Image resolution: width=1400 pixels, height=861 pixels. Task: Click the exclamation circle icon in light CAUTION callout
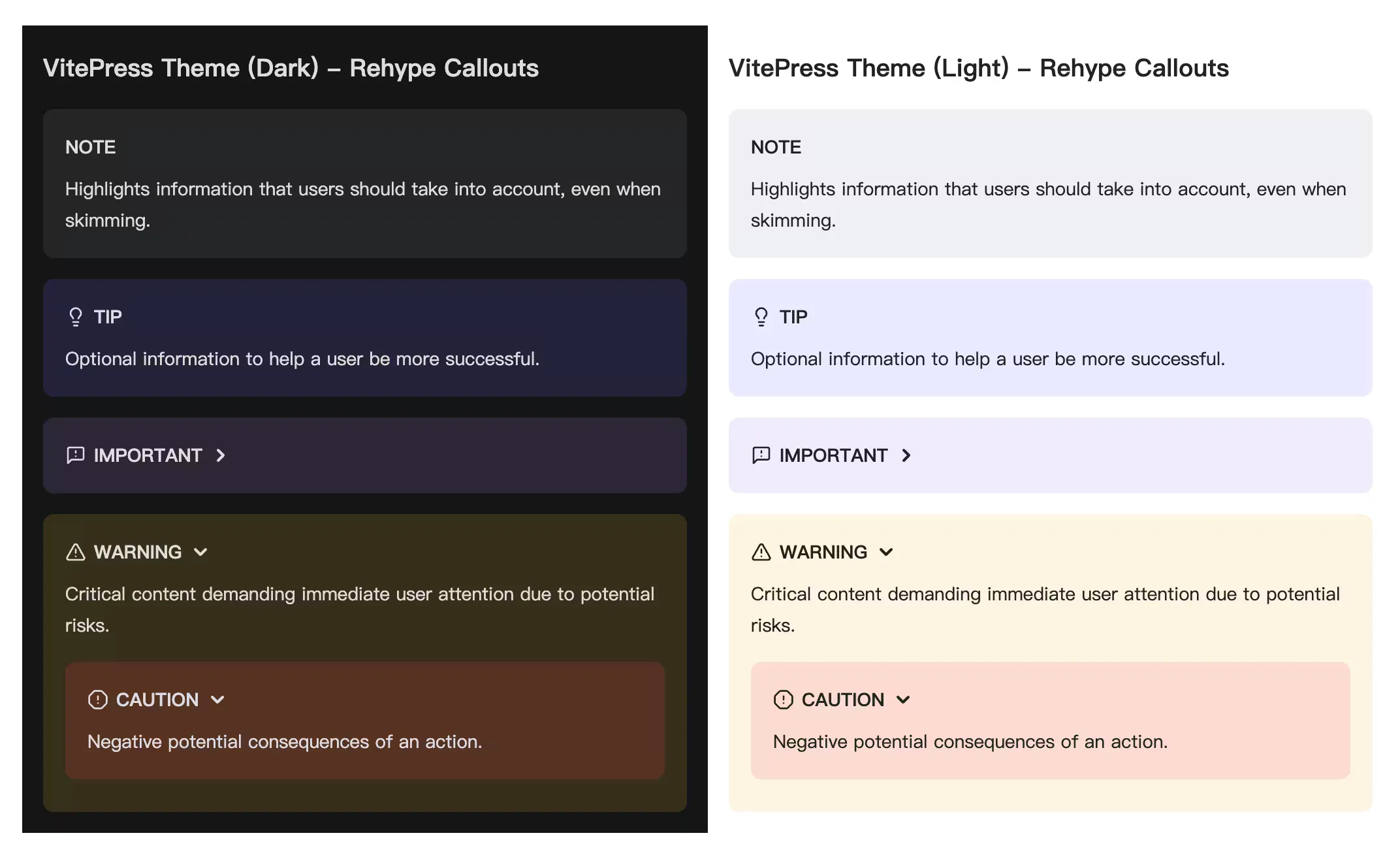tap(782, 700)
